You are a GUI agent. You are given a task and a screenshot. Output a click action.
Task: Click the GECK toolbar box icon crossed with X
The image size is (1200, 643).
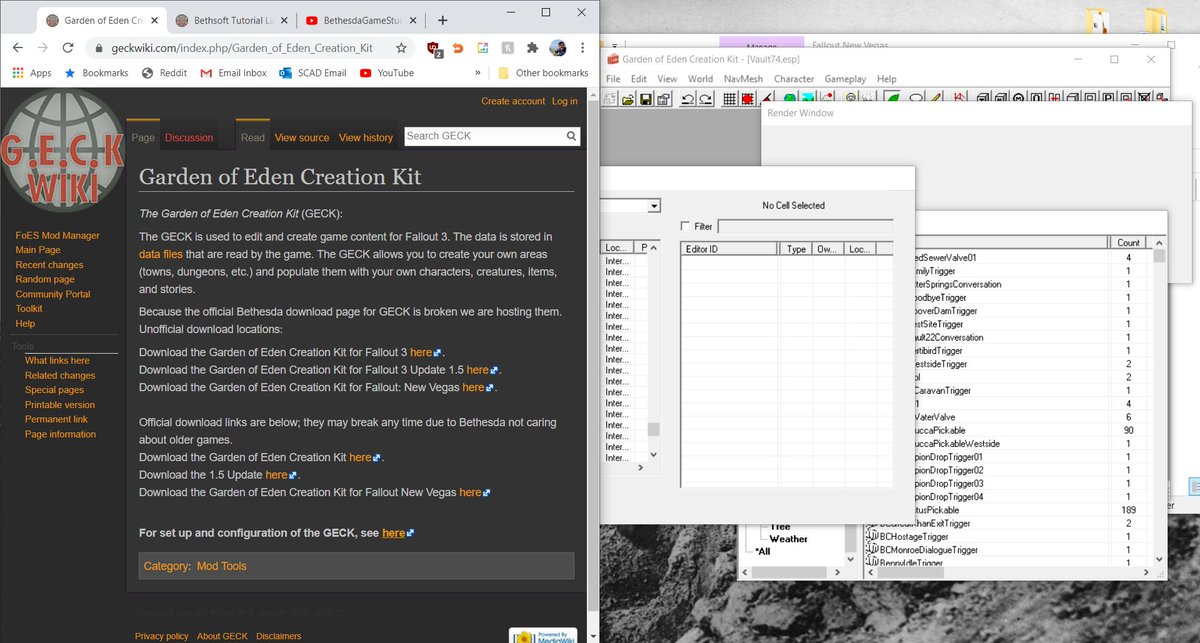click(x=1144, y=98)
